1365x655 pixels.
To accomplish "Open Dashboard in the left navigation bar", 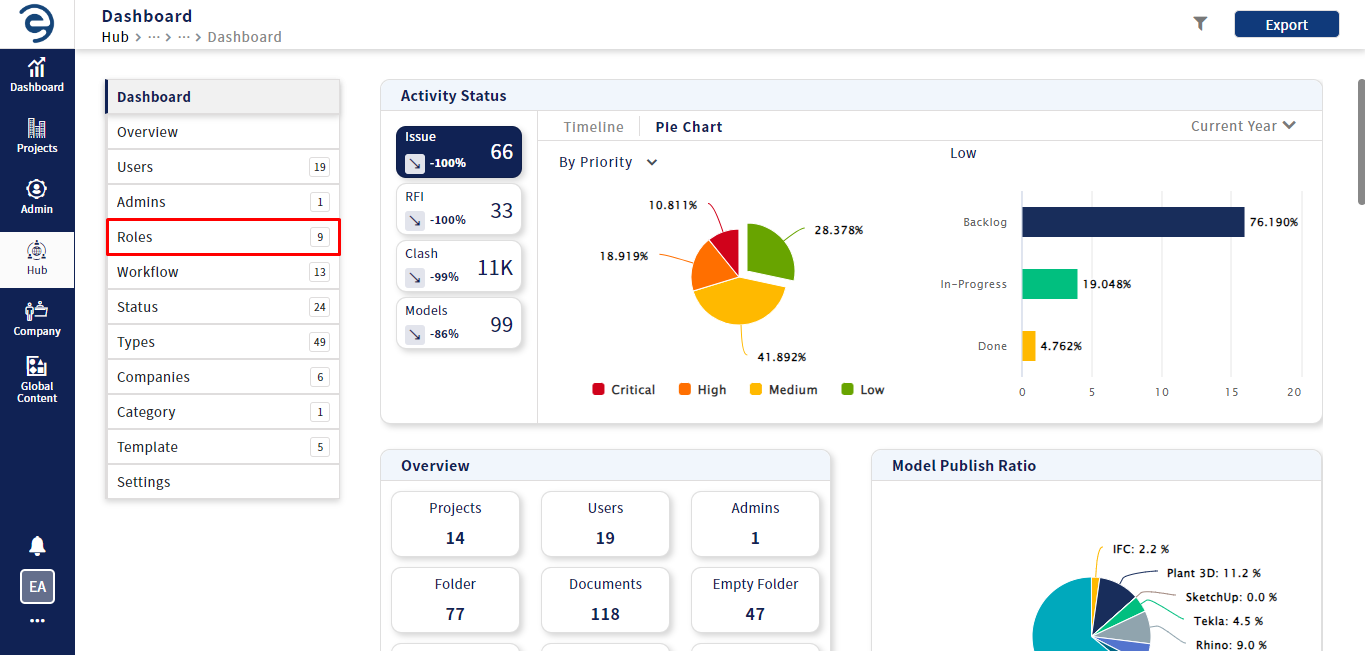I will [37, 75].
